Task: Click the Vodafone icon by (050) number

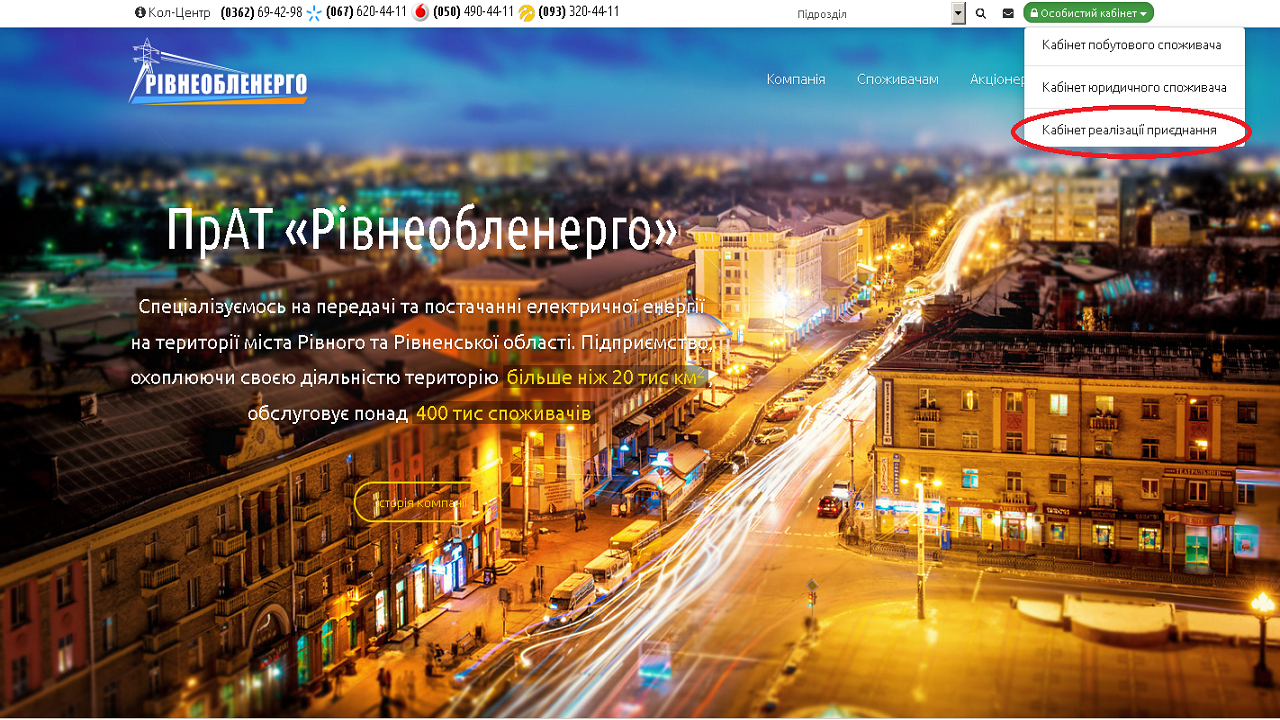Action: click(x=421, y=13)
